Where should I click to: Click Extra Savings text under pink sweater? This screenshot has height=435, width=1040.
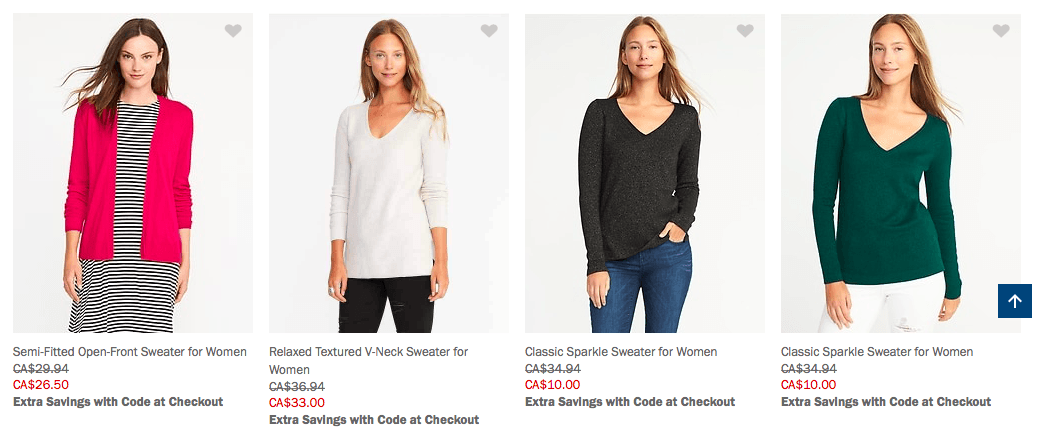click(118, 402)
